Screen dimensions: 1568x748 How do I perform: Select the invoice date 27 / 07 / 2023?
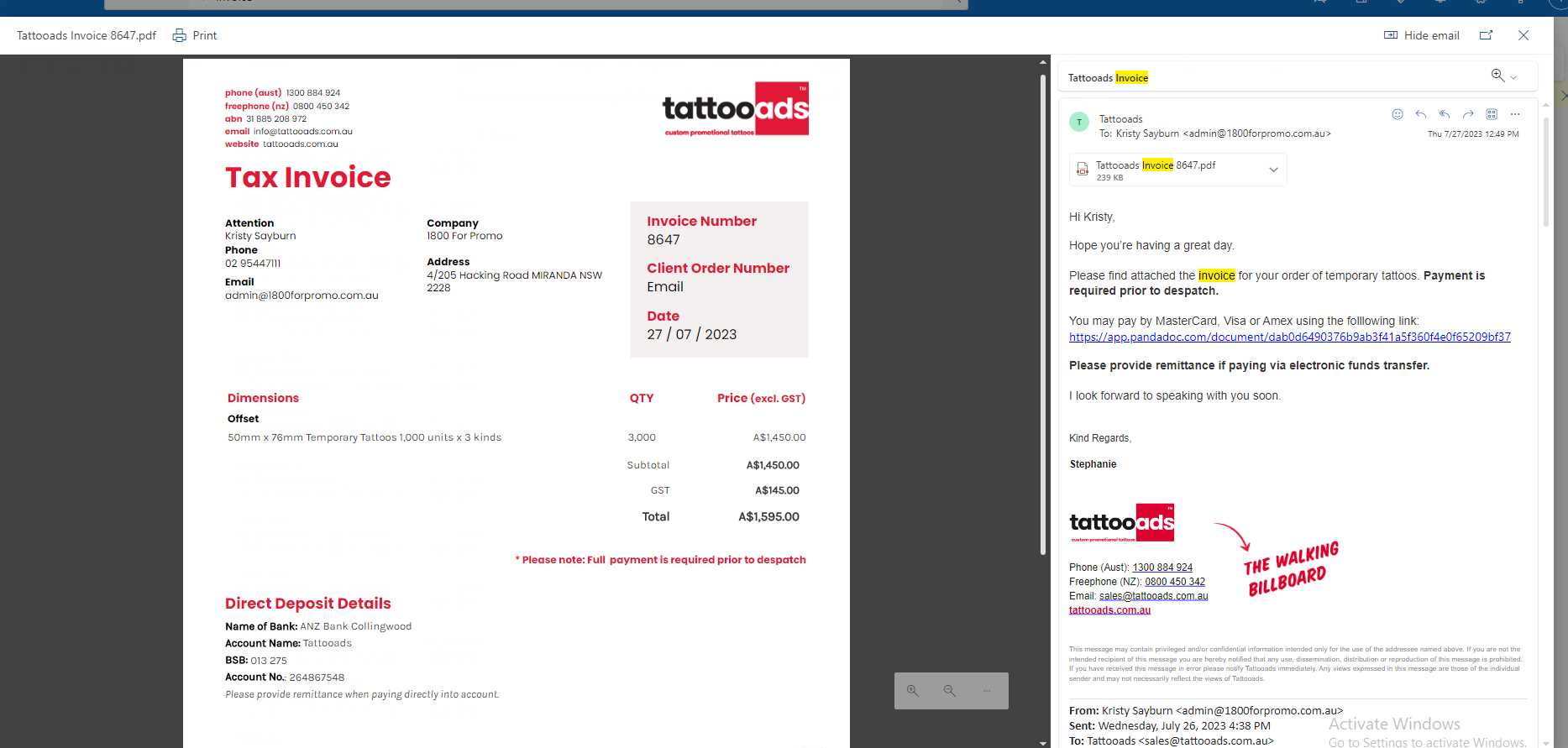[x=692, y=334]
